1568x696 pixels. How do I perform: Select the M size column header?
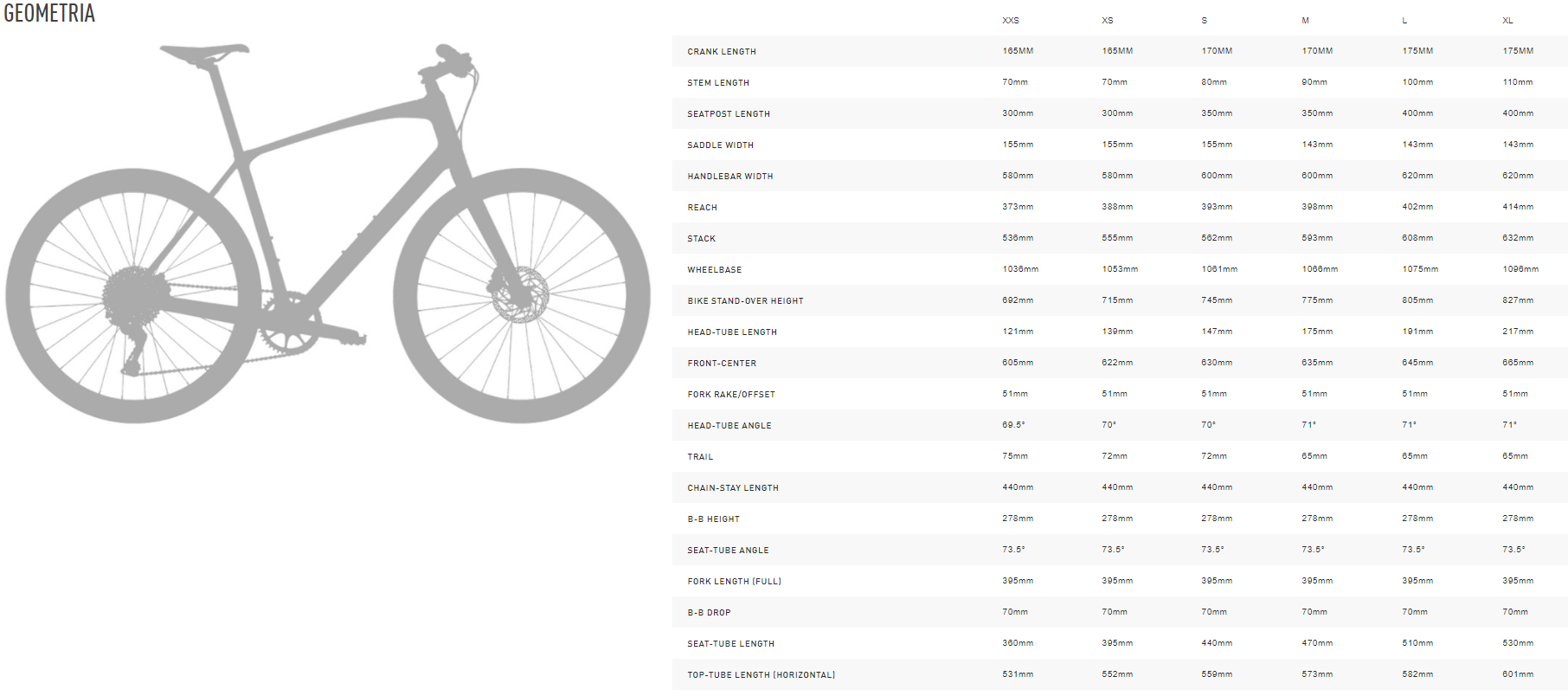[1306, 21]
